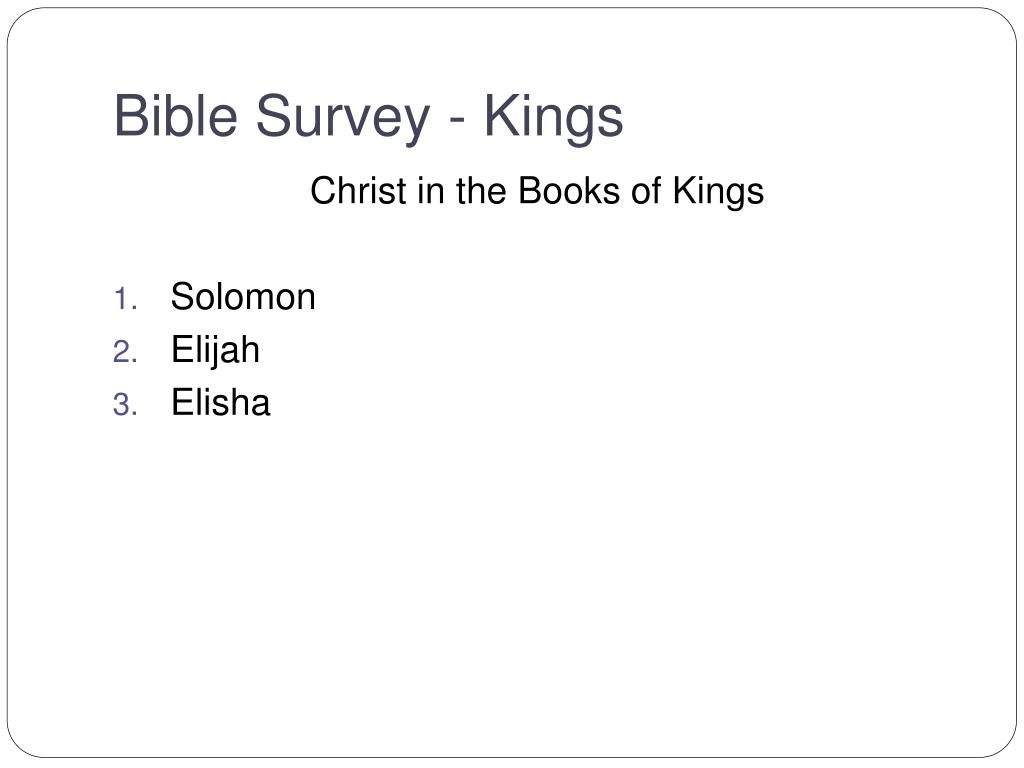Click the word Survey in the title
Screen dimensions: 1024x768
tap(343, 118)
